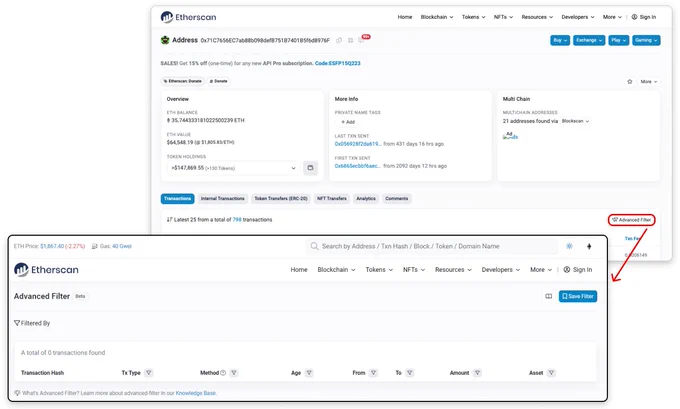Filter by Tx Type column funnel
The width and height of the screenshot is (680, 409).
pyautogui.click(x=149, y=373)
